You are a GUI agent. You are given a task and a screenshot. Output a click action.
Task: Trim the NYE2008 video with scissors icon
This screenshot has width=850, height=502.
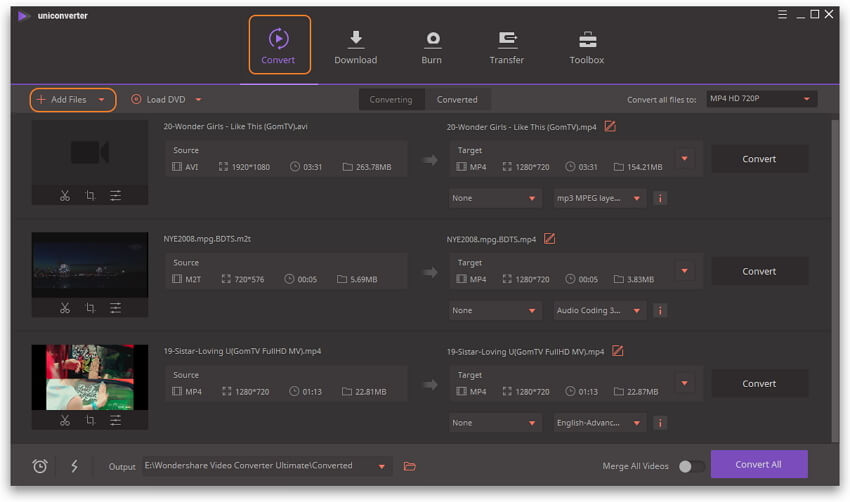tap(65, 308)
